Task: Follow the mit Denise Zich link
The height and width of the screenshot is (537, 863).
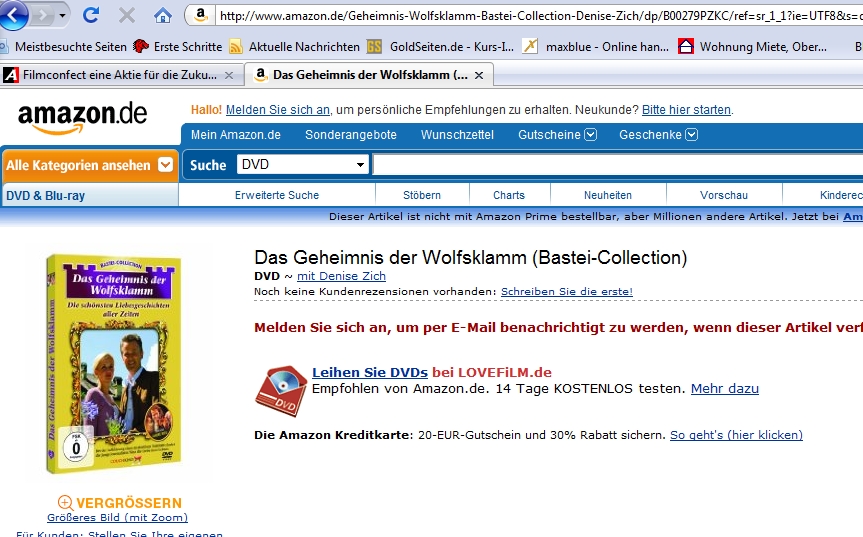Action: [341, 276]
